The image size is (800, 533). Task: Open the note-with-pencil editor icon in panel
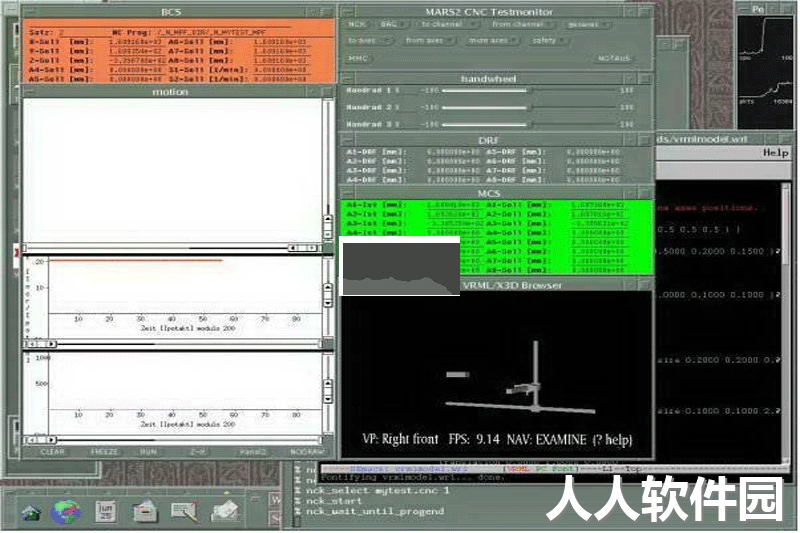coord(185,512)
